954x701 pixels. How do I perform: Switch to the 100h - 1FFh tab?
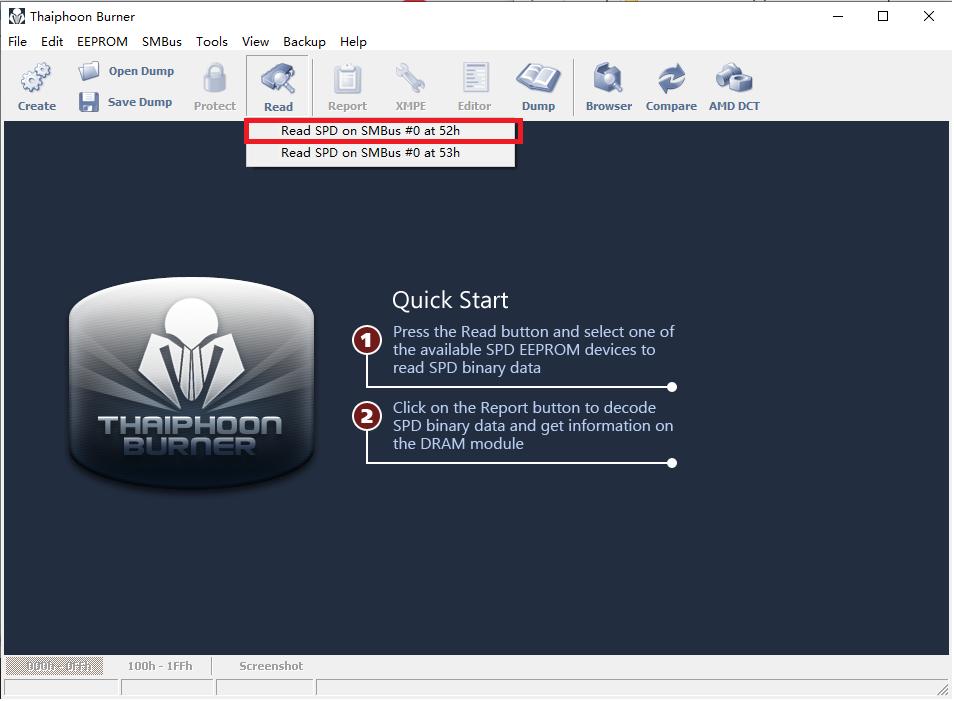[160, 666]
